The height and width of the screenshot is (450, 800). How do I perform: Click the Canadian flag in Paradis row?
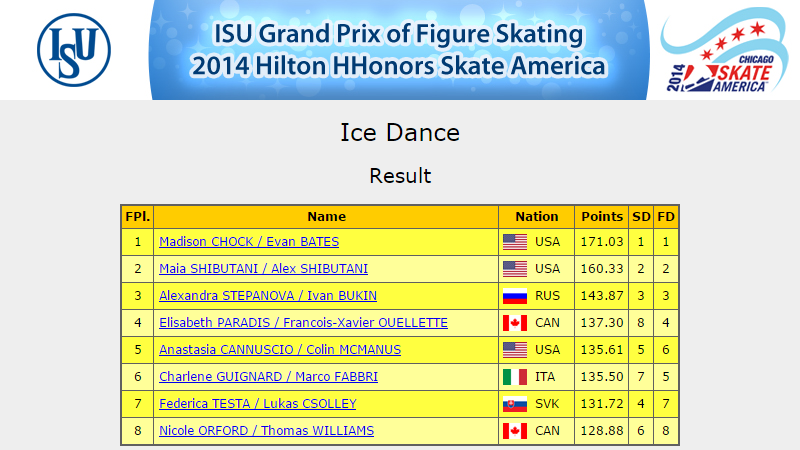[515, 323]
